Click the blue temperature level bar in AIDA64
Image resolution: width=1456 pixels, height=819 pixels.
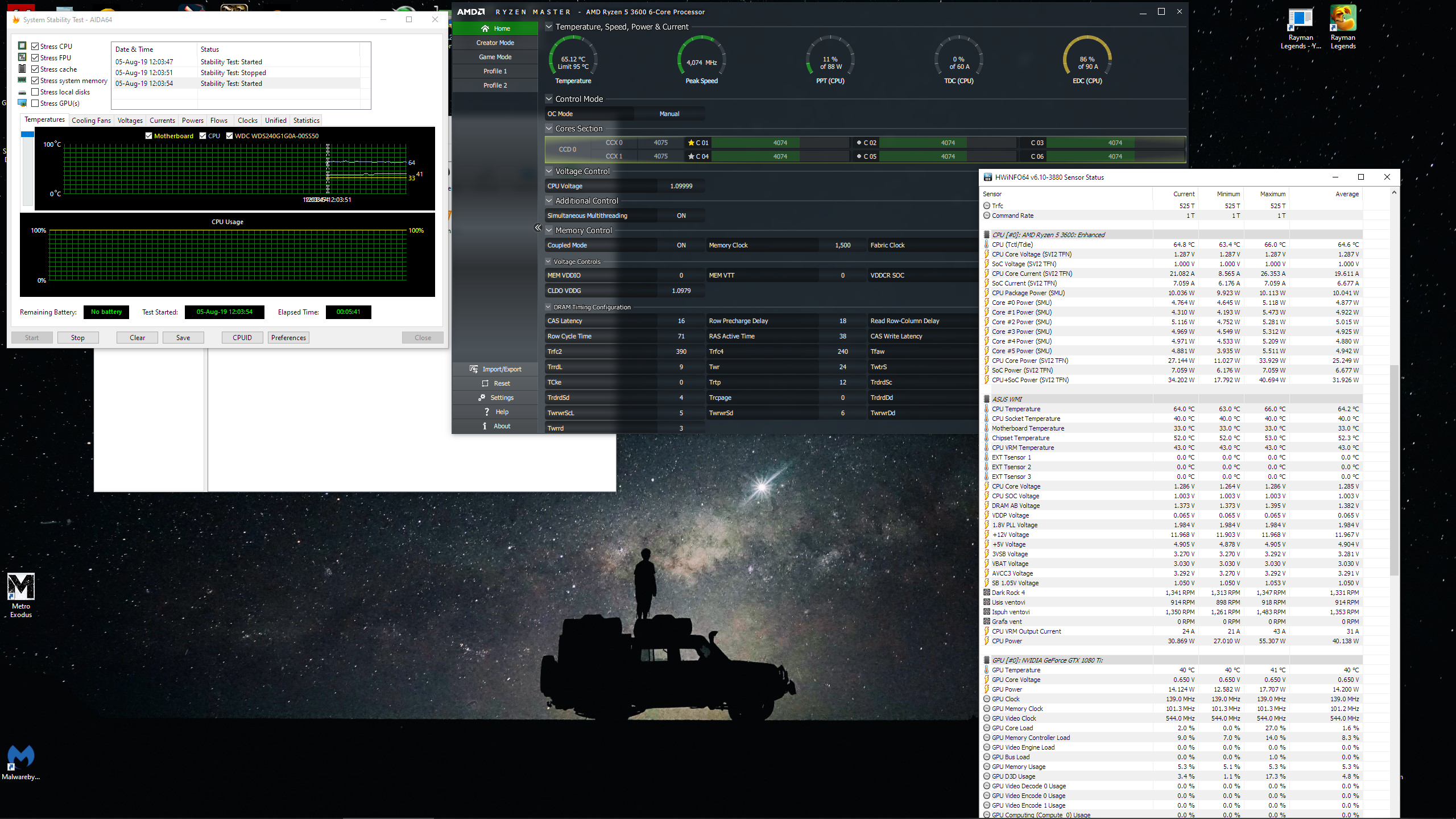click(x=27, y=134)
